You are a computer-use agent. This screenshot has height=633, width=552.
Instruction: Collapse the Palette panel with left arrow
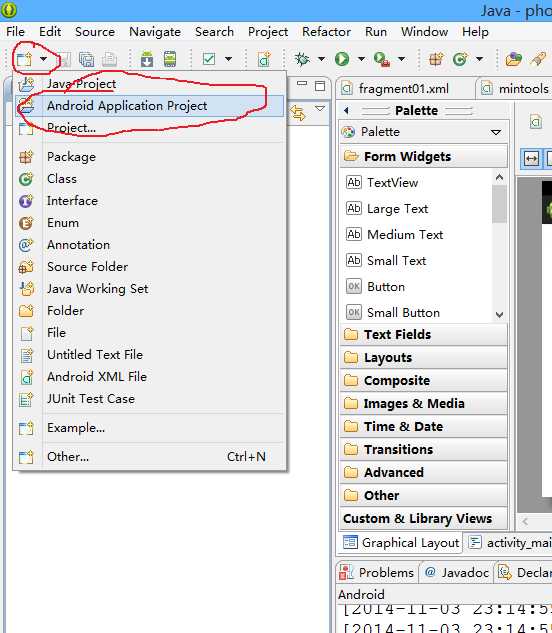(346, 110)
